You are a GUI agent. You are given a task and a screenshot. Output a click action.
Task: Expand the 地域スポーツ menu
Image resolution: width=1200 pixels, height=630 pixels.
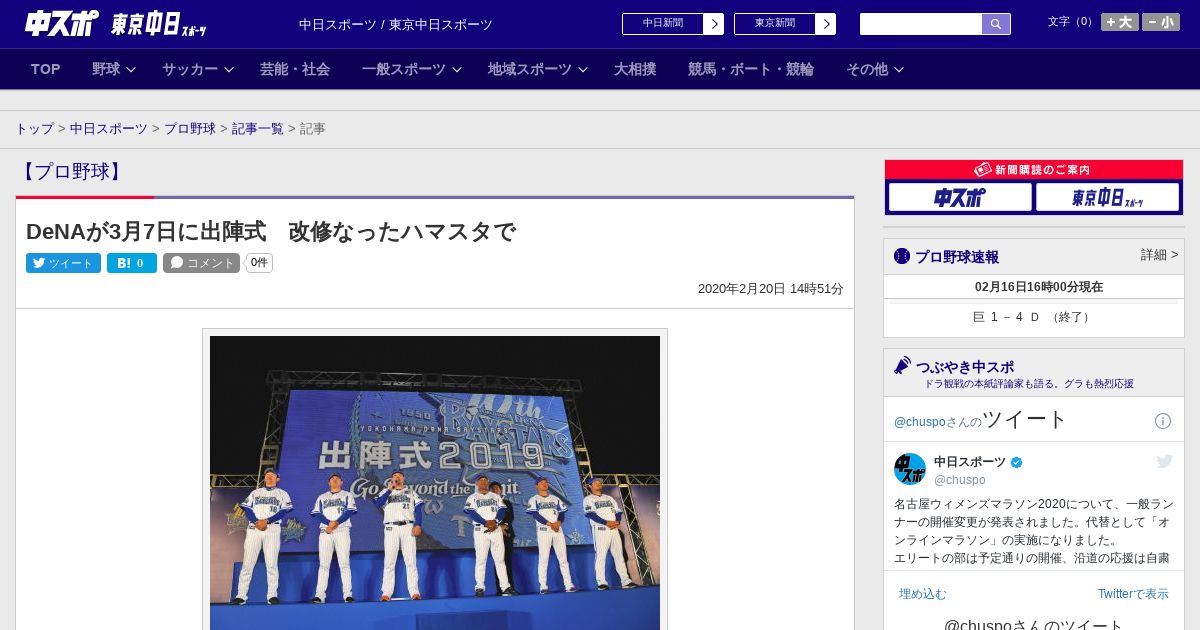click(x=538, y=69)
